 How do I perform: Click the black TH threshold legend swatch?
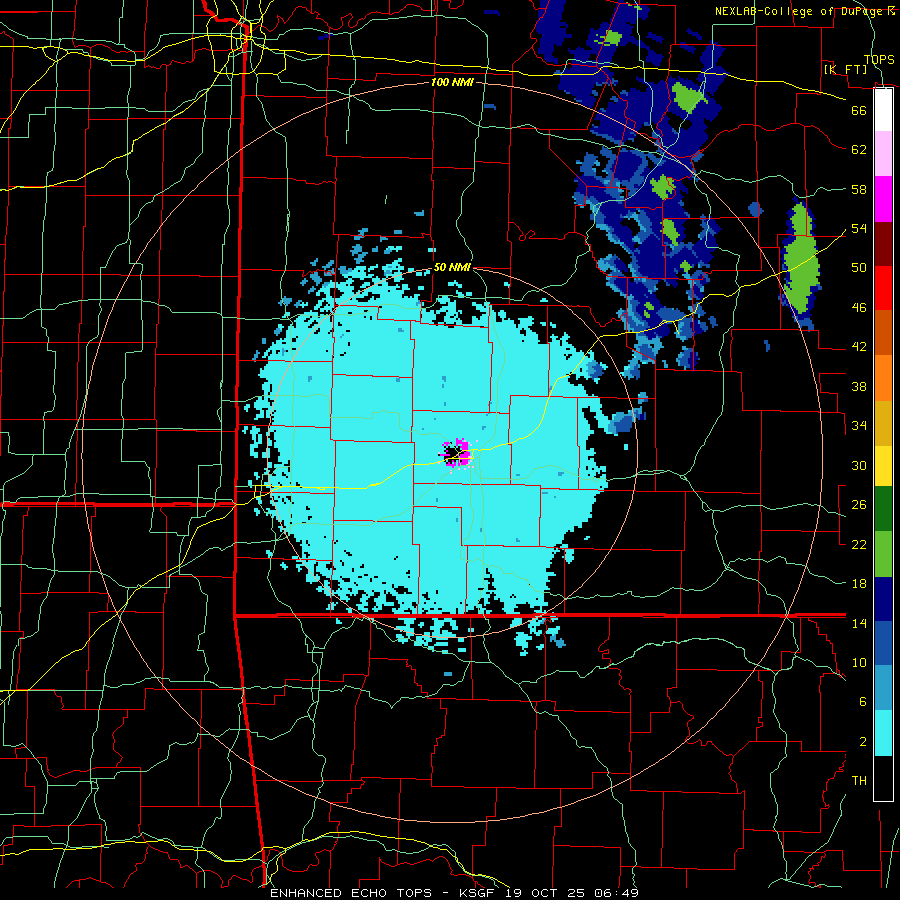883,778
